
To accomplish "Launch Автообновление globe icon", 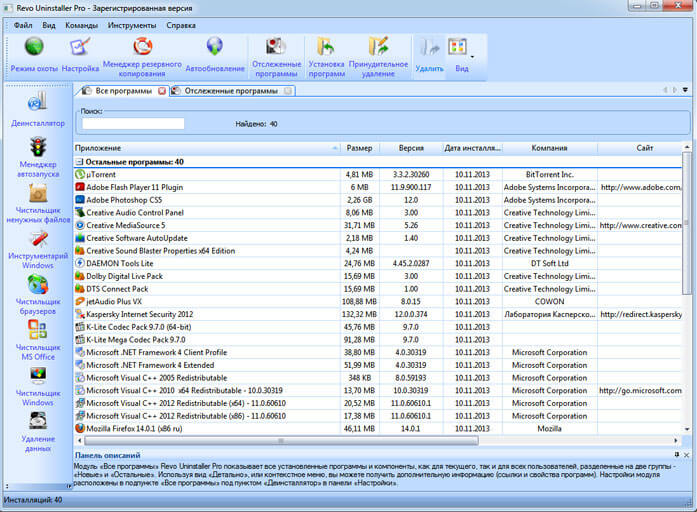I will click(215, 46).
